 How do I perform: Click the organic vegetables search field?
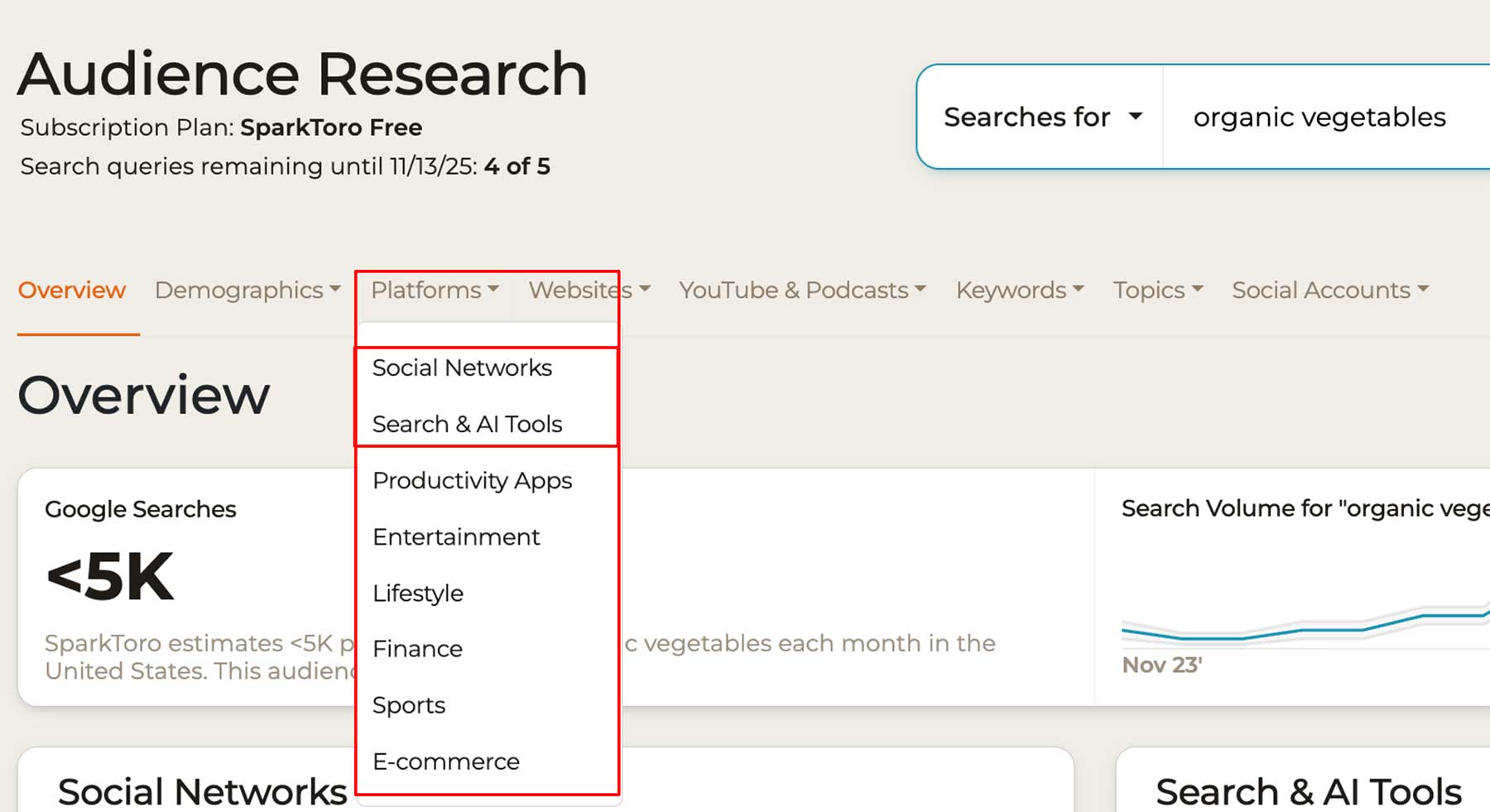[x=1319, y=117]
